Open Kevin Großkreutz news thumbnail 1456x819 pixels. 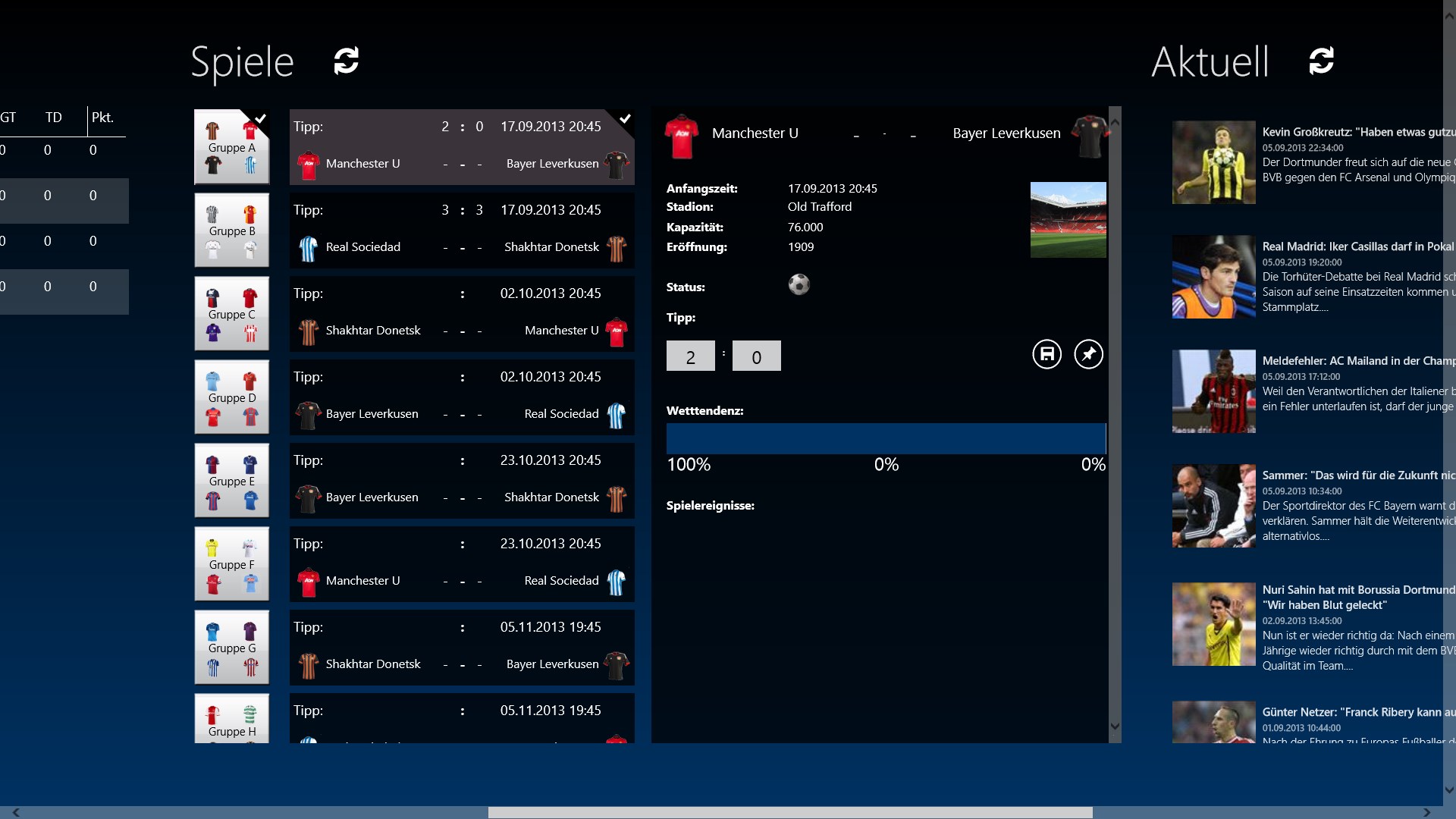1213,162
